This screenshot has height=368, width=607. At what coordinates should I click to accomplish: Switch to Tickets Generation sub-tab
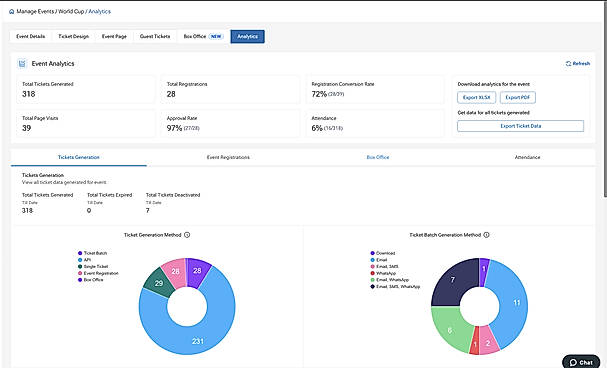click(79, 157)
